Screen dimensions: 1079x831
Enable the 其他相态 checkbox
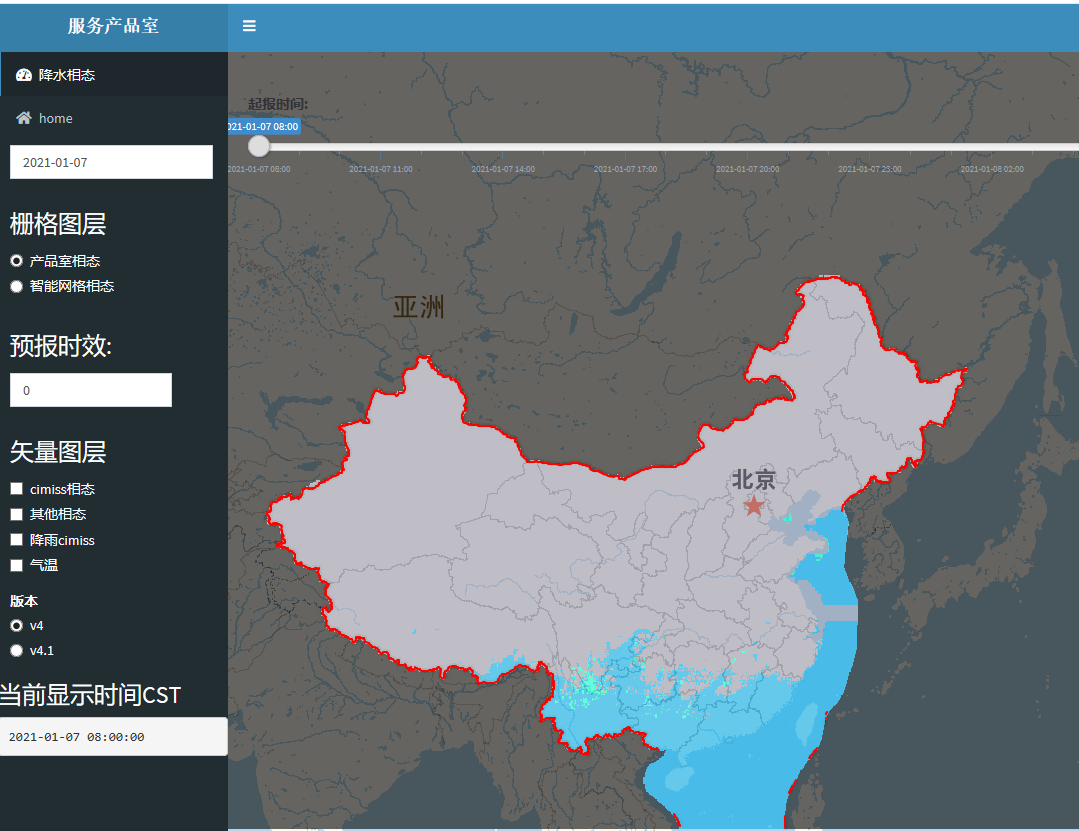(x=17, y=514)
